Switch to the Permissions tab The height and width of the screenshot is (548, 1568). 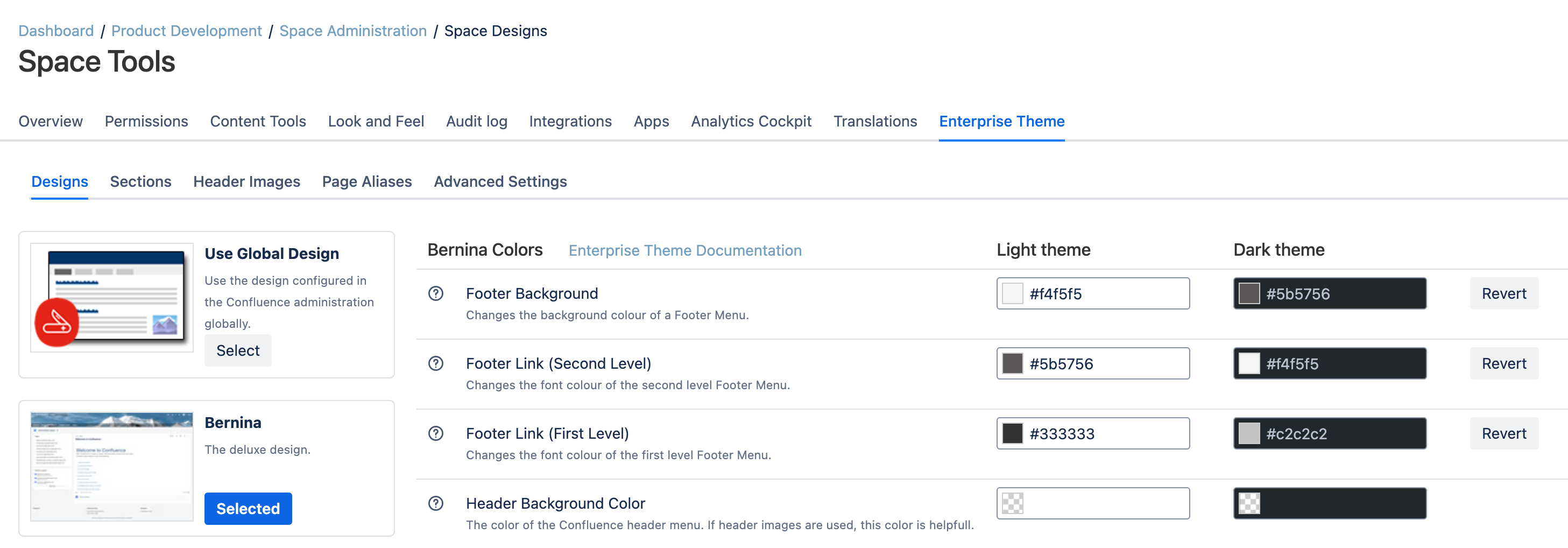[146, 121]
